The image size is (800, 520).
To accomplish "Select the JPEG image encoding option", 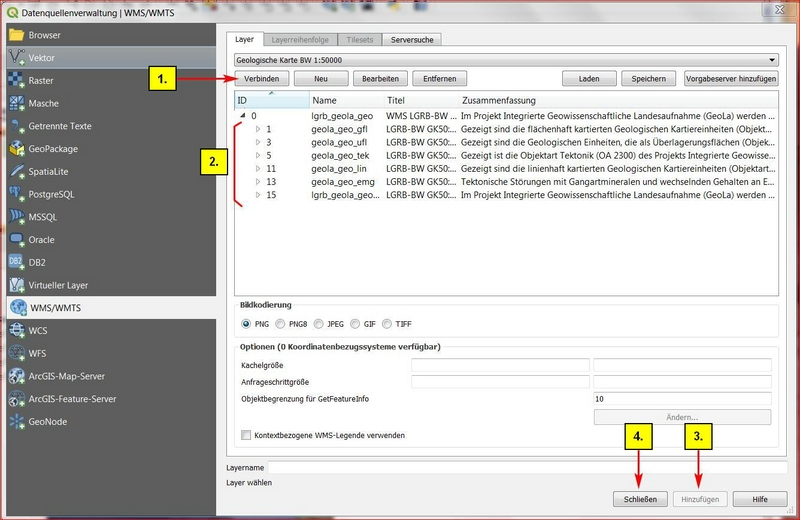I will click(319, 324).
